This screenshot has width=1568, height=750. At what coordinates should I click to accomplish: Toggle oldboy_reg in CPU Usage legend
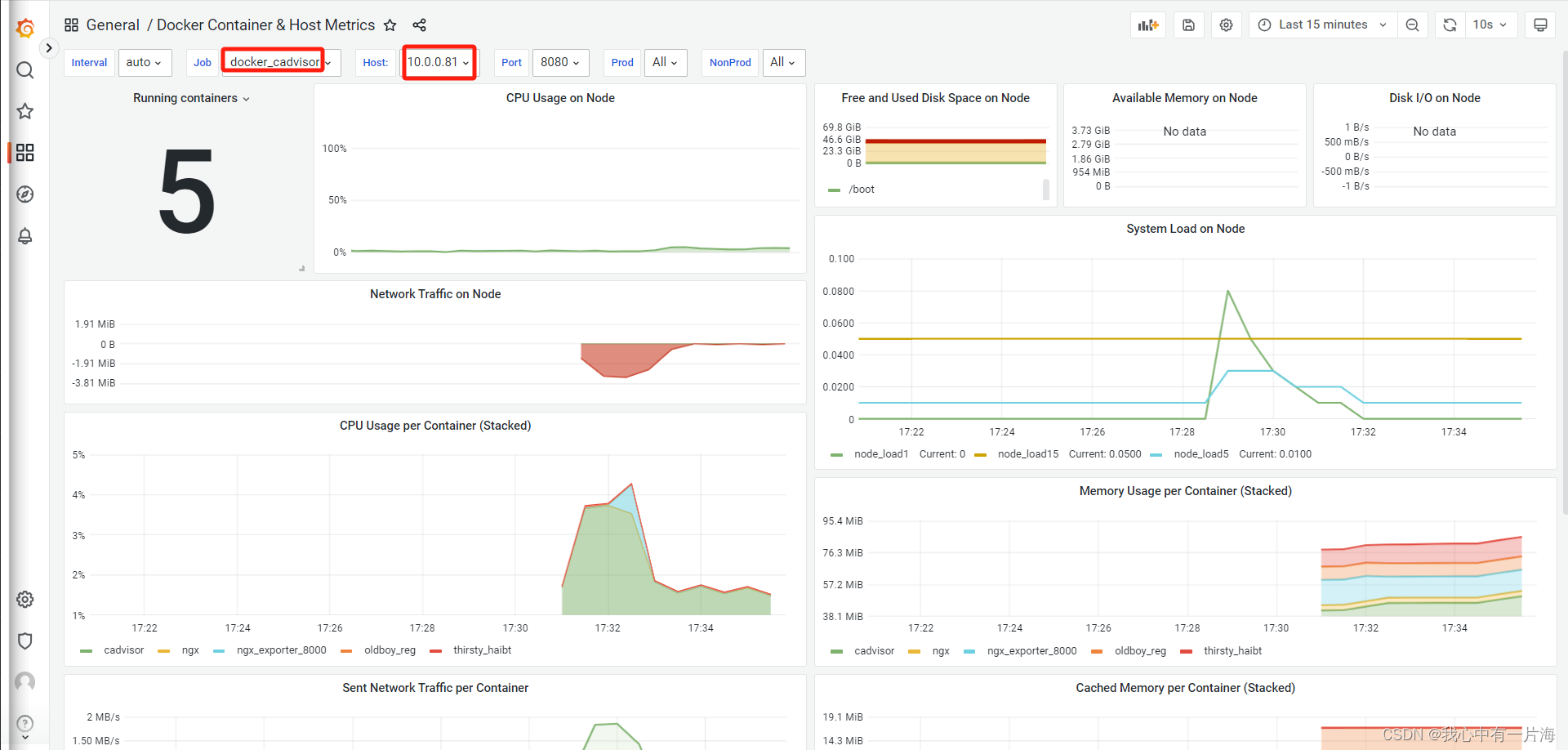pos(390,650)
